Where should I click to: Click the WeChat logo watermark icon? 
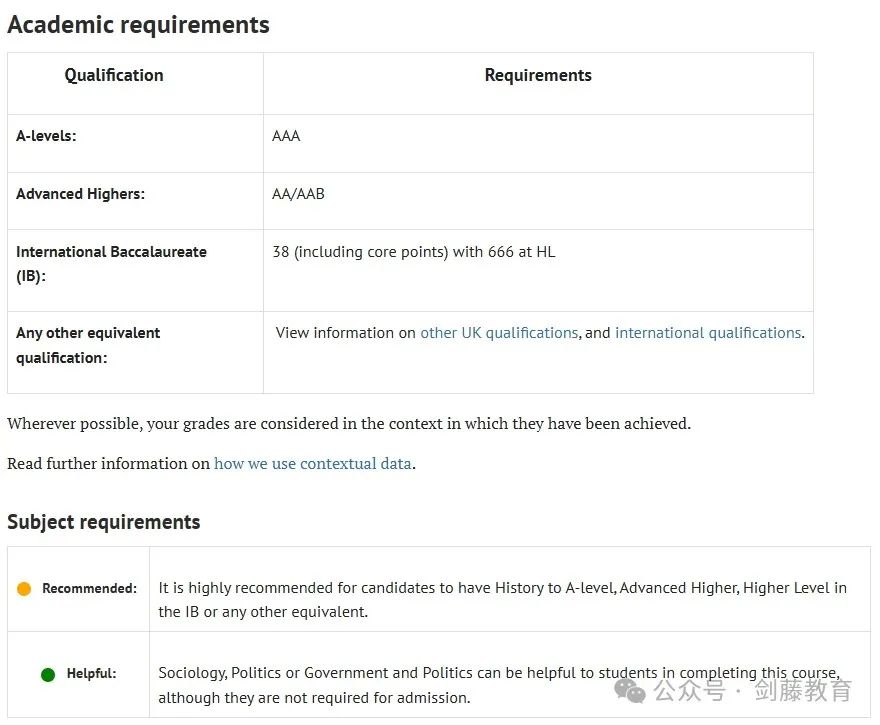(x=630, y=691)
